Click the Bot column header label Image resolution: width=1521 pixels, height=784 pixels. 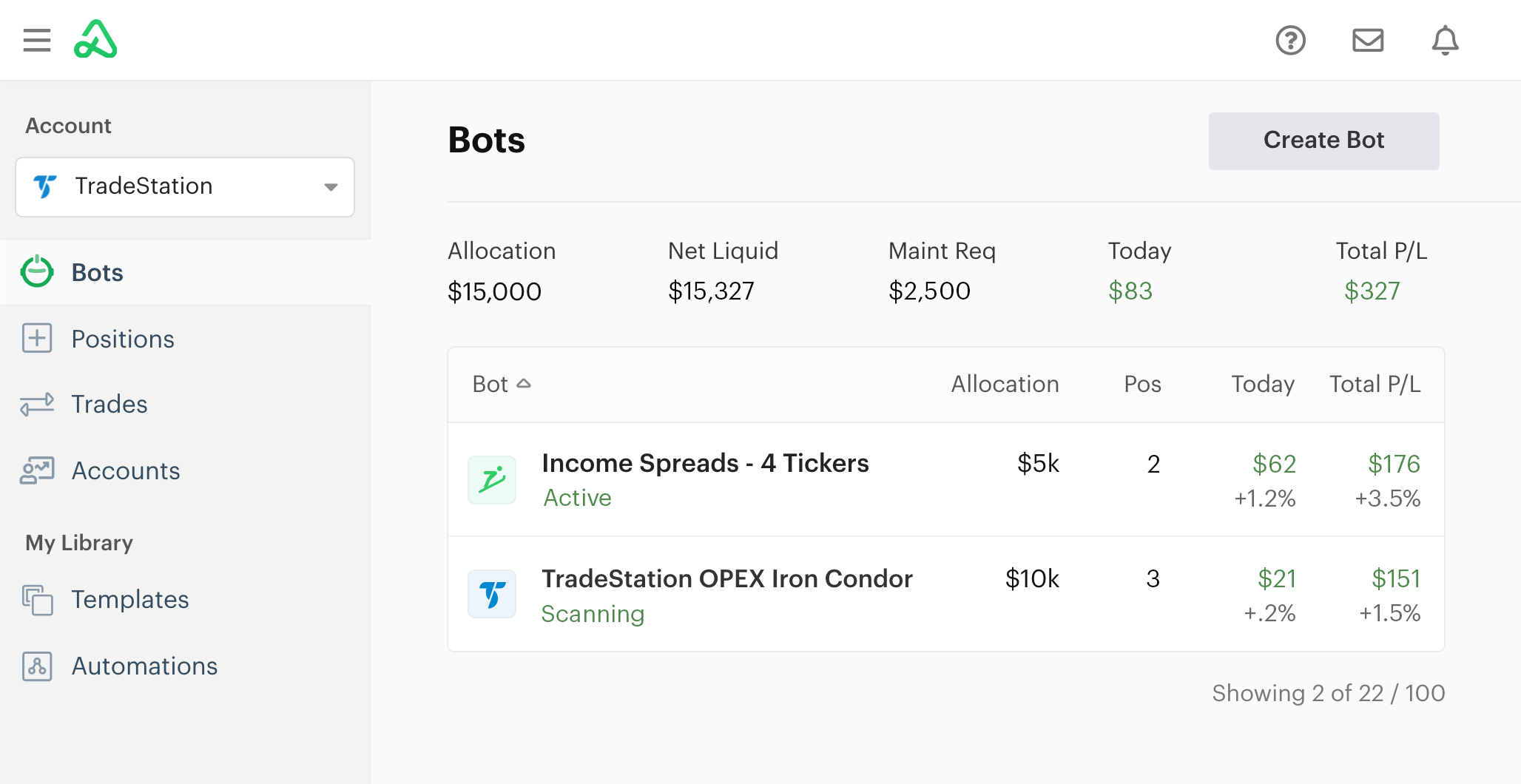[x=490, y=384]
